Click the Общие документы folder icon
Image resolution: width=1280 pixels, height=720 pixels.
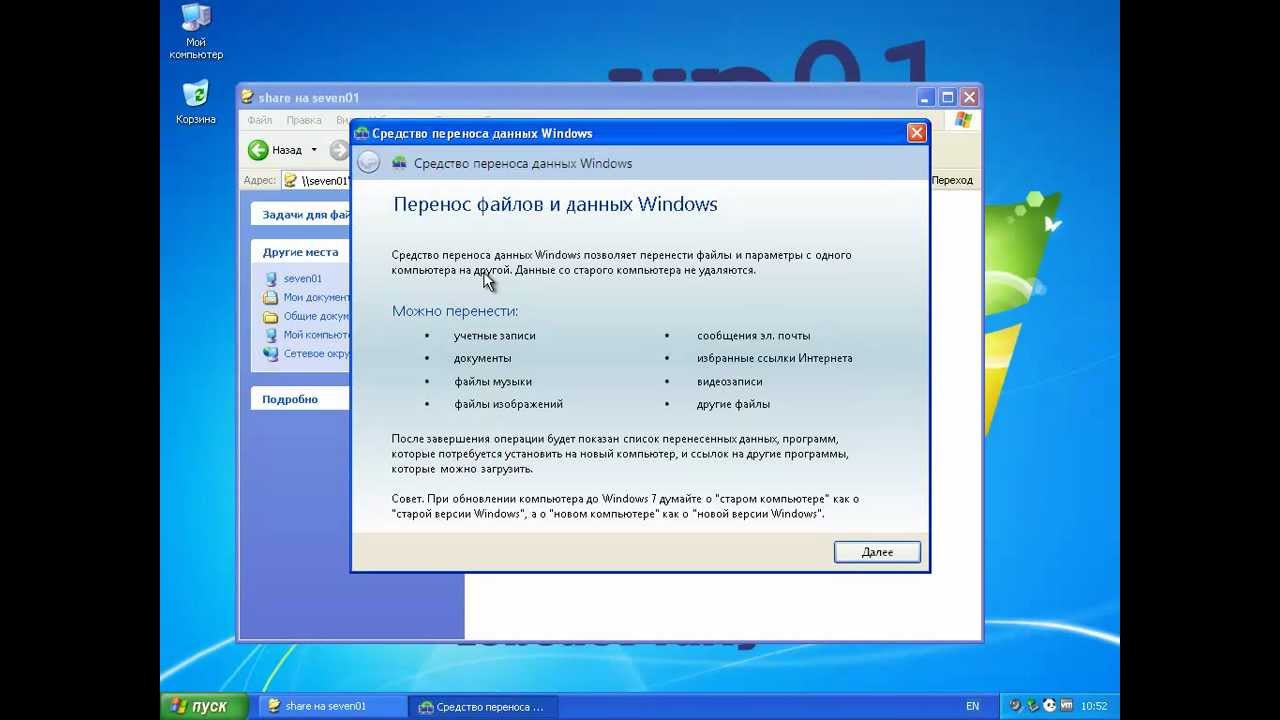[x=271, y=316]
